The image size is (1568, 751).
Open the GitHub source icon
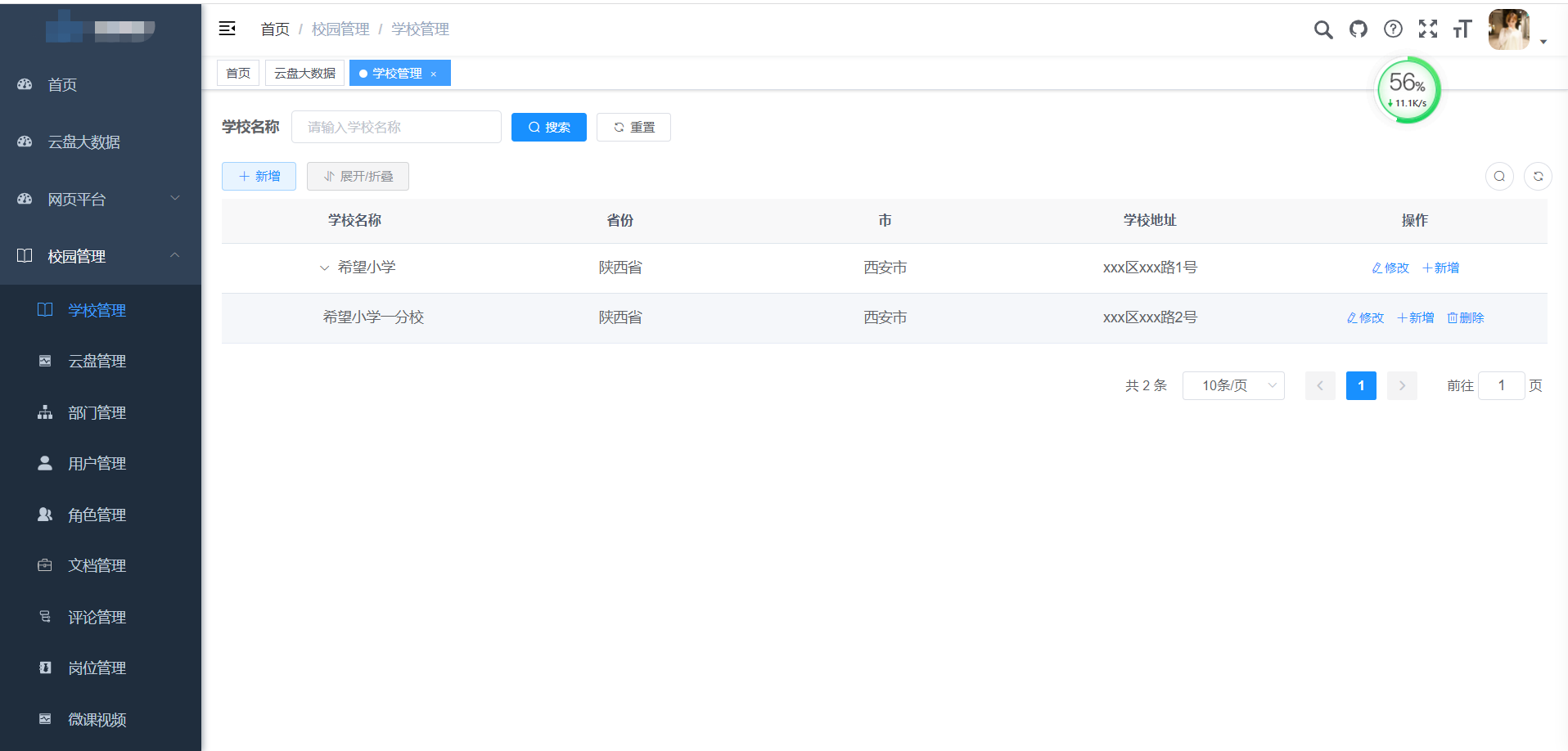tap(1358, 29)
